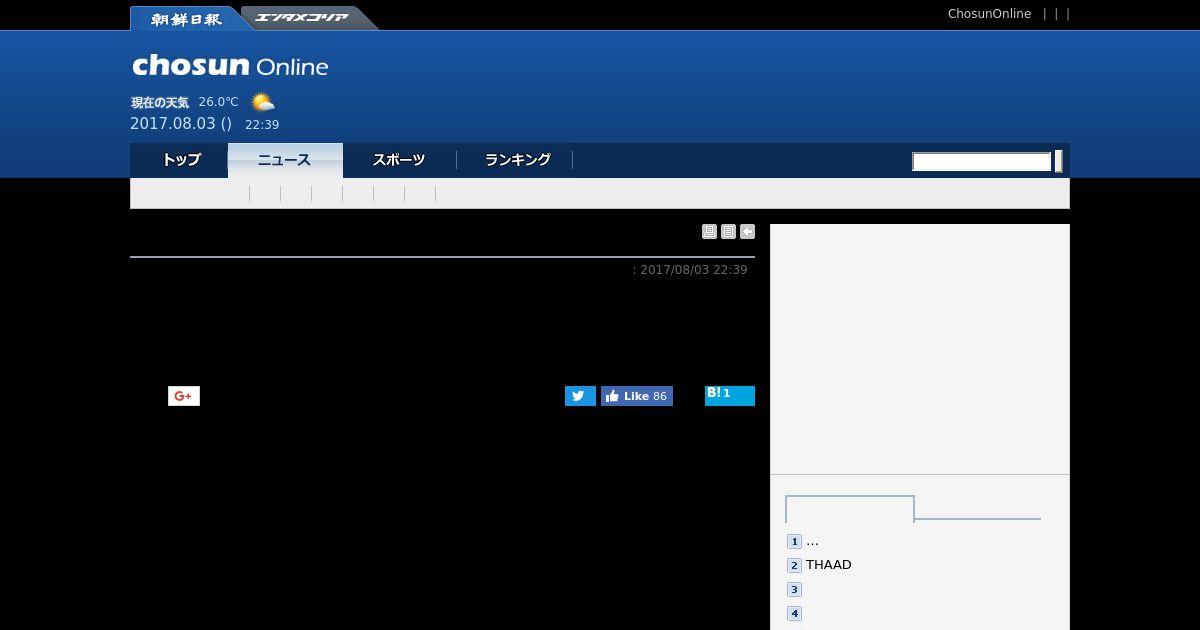Click ranking number 3 badge
The width and height of the screenshot is (1200, 630).
tap(794, 590)
